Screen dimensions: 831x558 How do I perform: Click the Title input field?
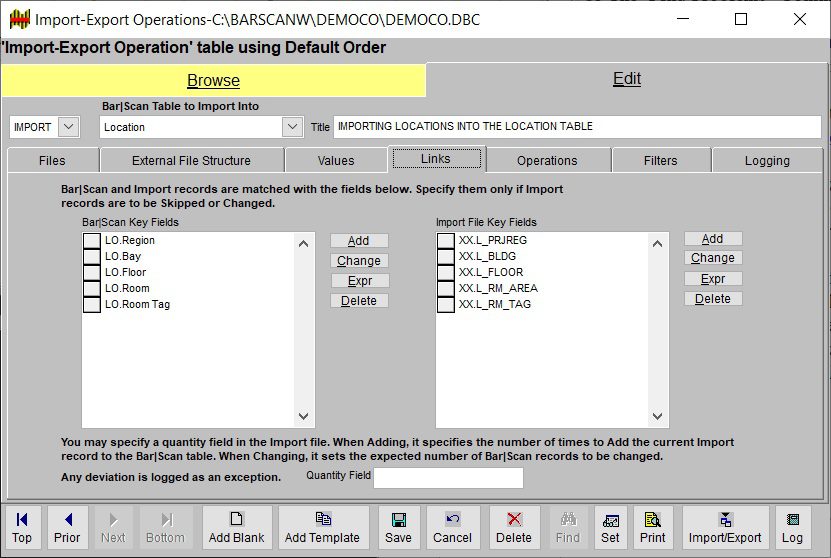(577, 127)
